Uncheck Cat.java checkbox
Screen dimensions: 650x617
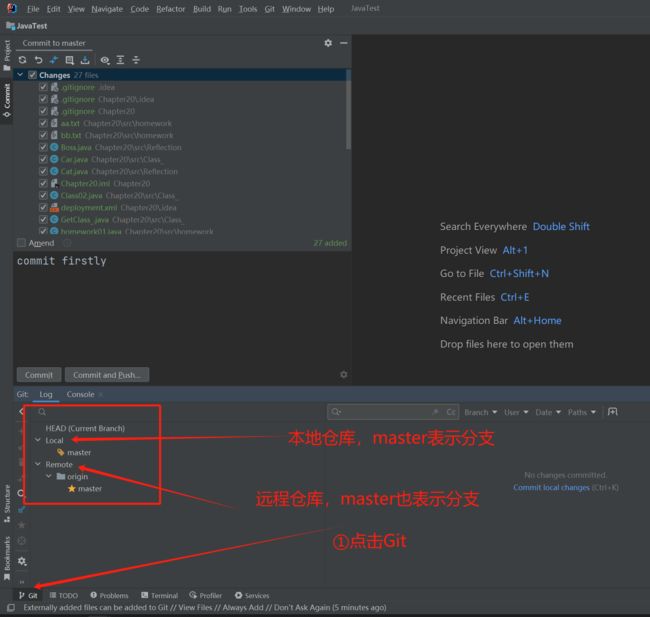click(43, 171)
